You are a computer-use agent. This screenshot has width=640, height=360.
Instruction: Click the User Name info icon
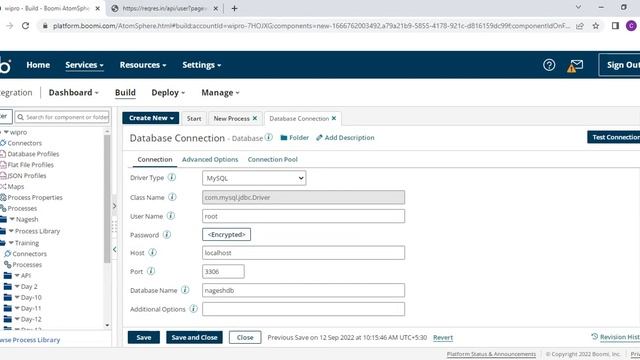(x=171, y=216)
